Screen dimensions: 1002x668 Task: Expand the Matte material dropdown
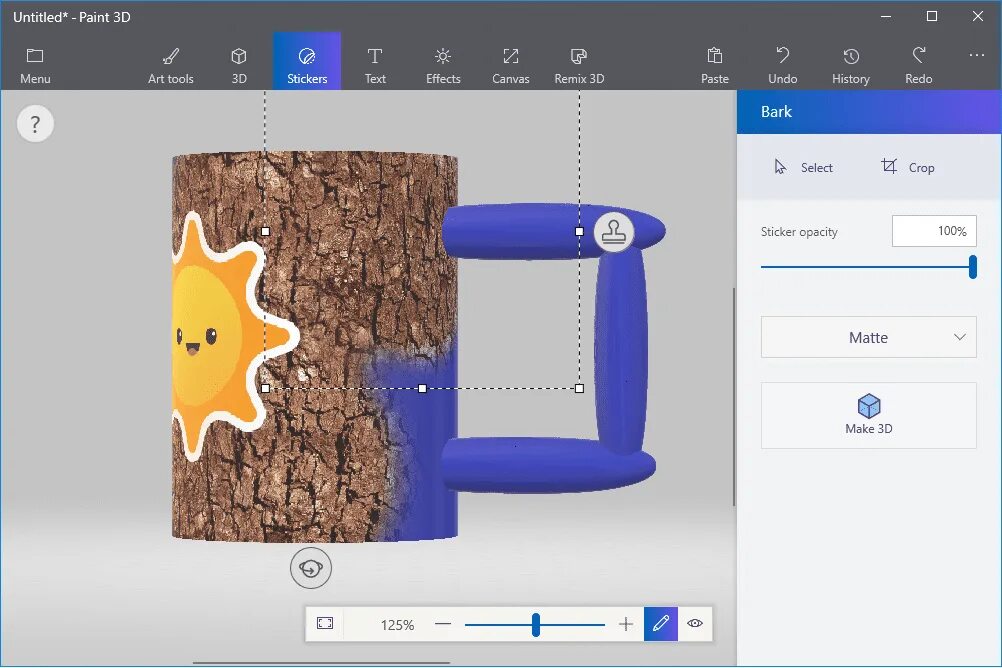pyautogui.click(x=868, y=337)
